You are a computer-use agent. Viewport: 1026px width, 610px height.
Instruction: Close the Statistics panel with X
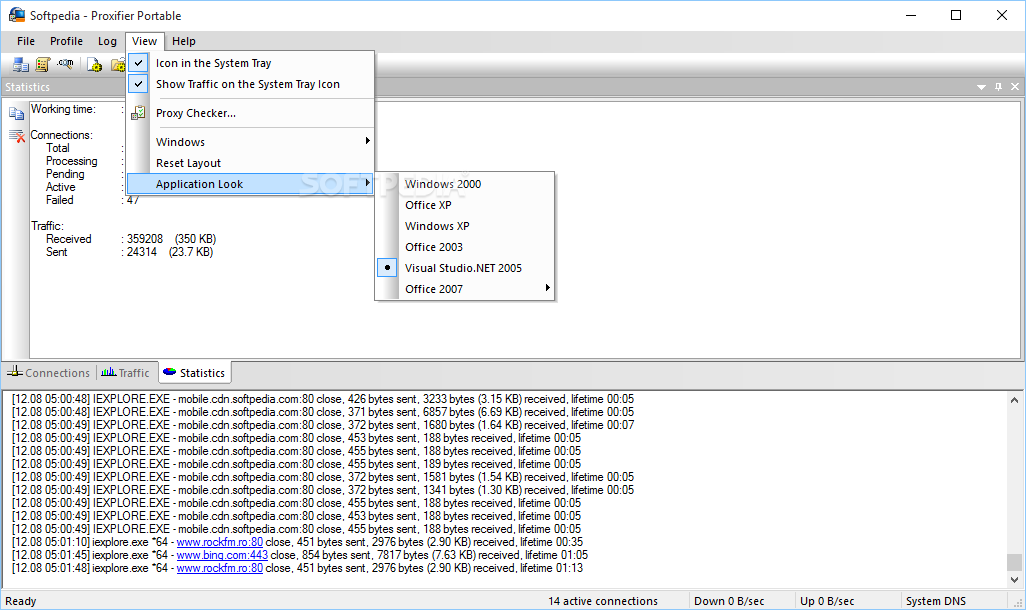1015,86
